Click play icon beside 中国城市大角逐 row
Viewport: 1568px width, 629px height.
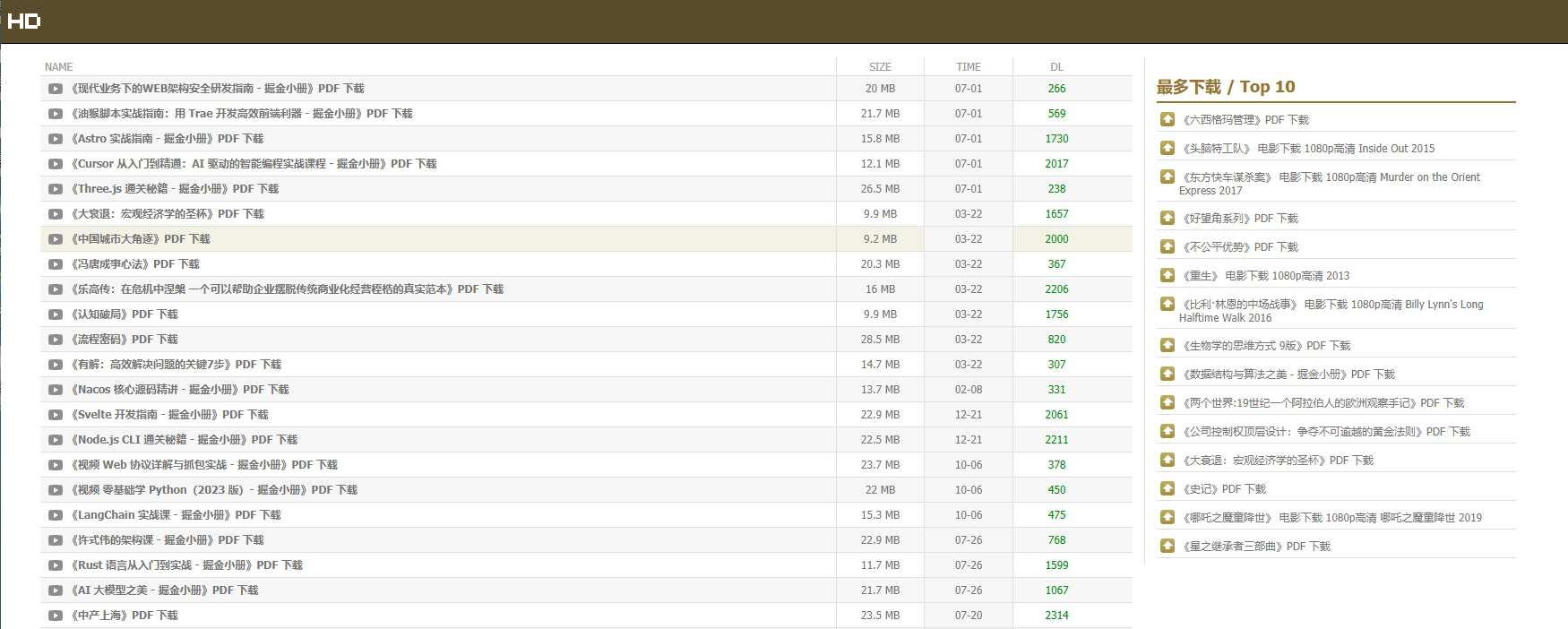point(56,239)
